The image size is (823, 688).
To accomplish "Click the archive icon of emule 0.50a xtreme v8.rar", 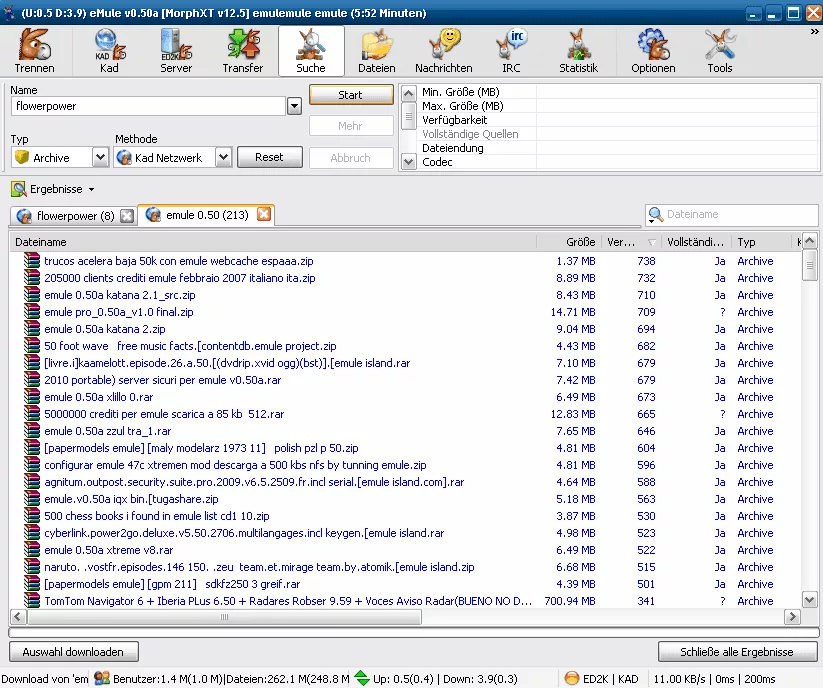I will pyautogui.click(x=32, y=550).
